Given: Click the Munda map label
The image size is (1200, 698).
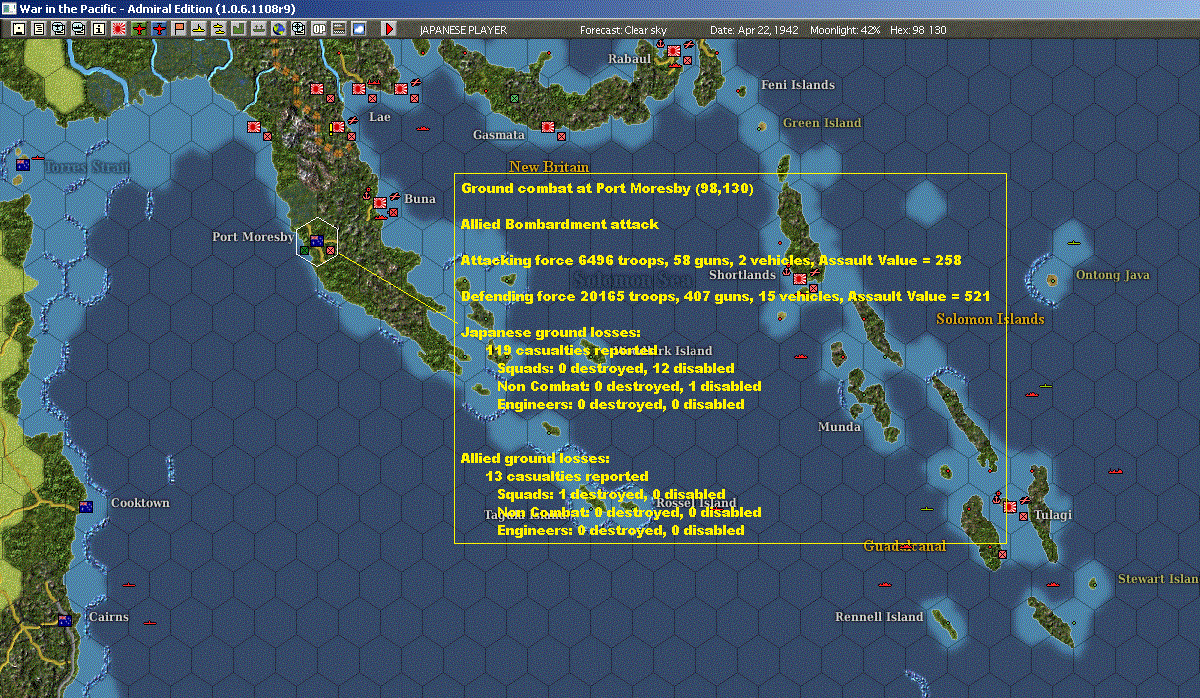Looking at the screenshot, I should click(839, 427).
